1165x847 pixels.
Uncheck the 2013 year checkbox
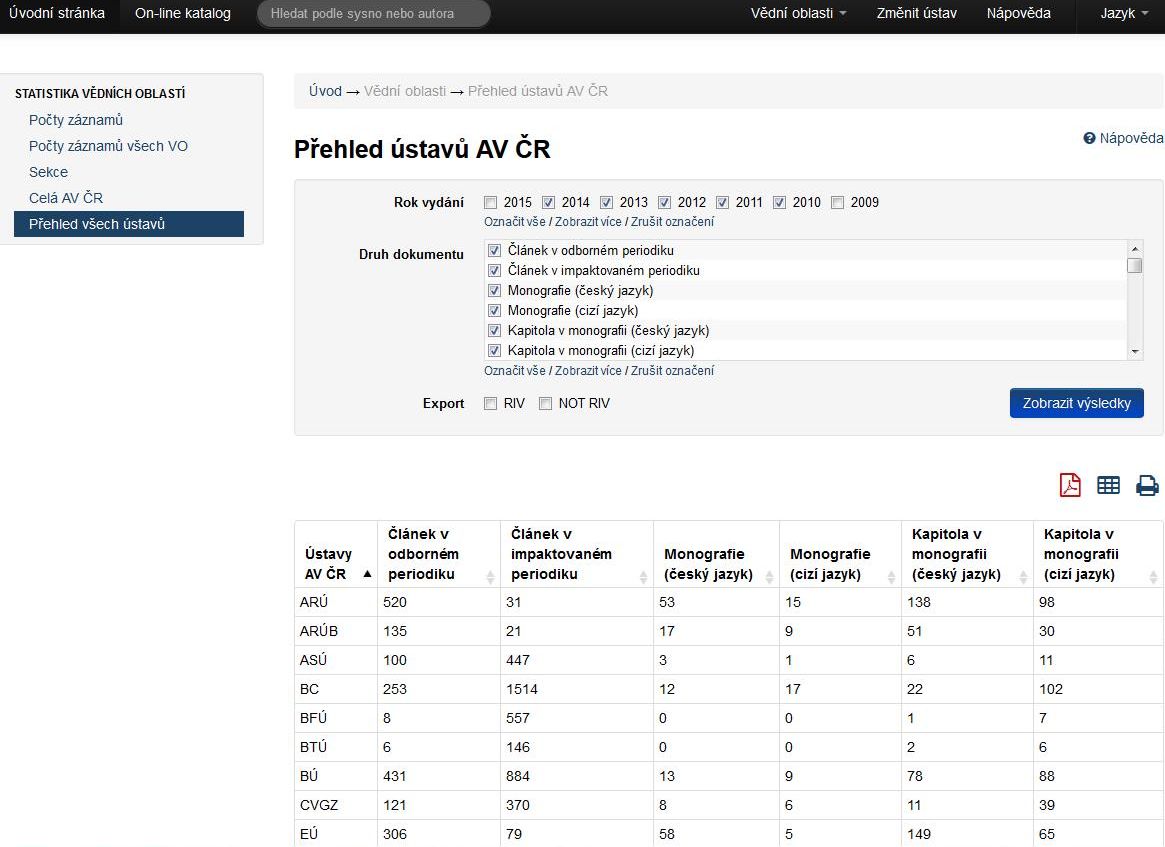[x=606, y=202]
